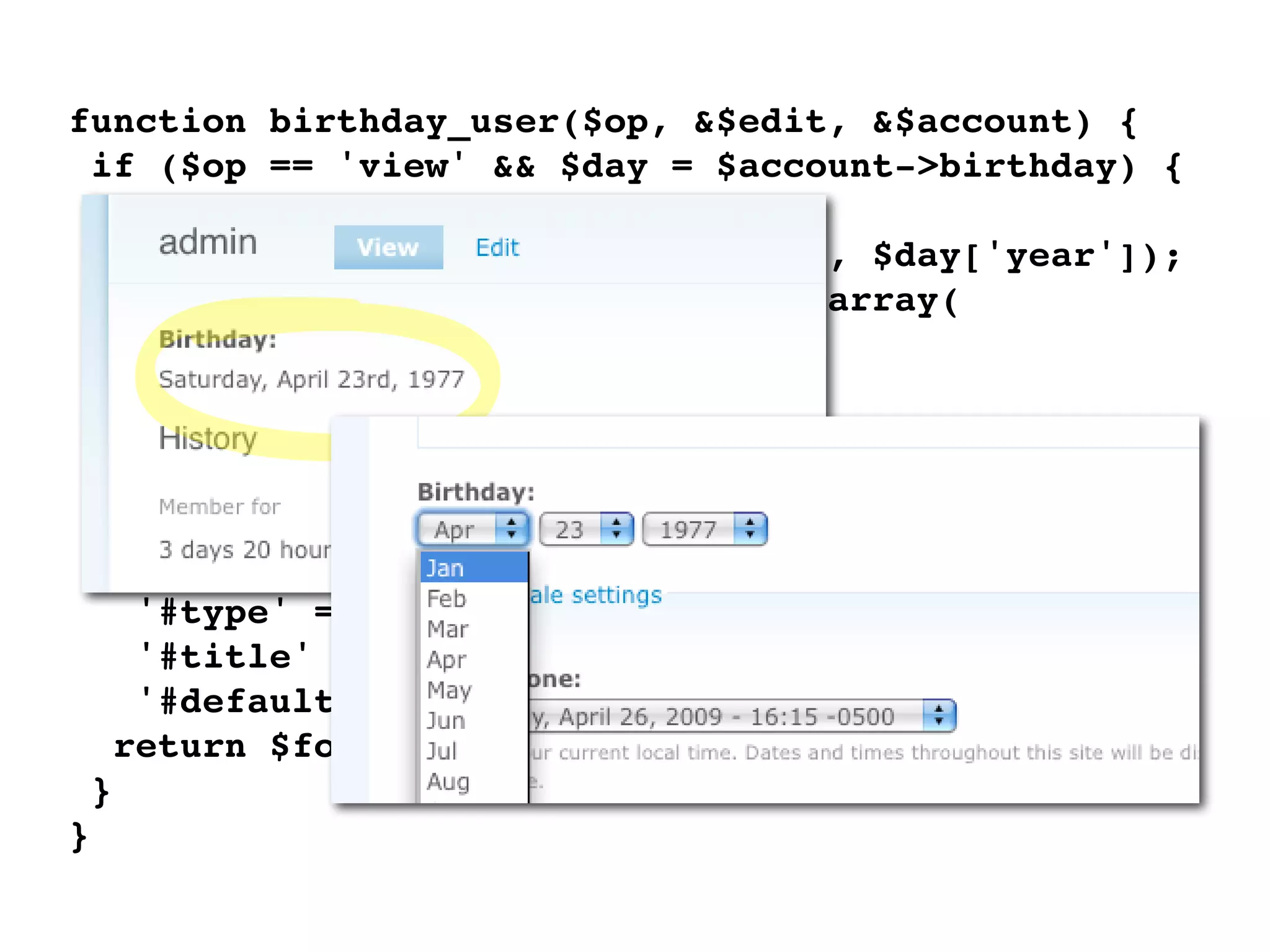Open the birthday year 1977 dropdown
1270x952 pixels.
pos(689,529)
